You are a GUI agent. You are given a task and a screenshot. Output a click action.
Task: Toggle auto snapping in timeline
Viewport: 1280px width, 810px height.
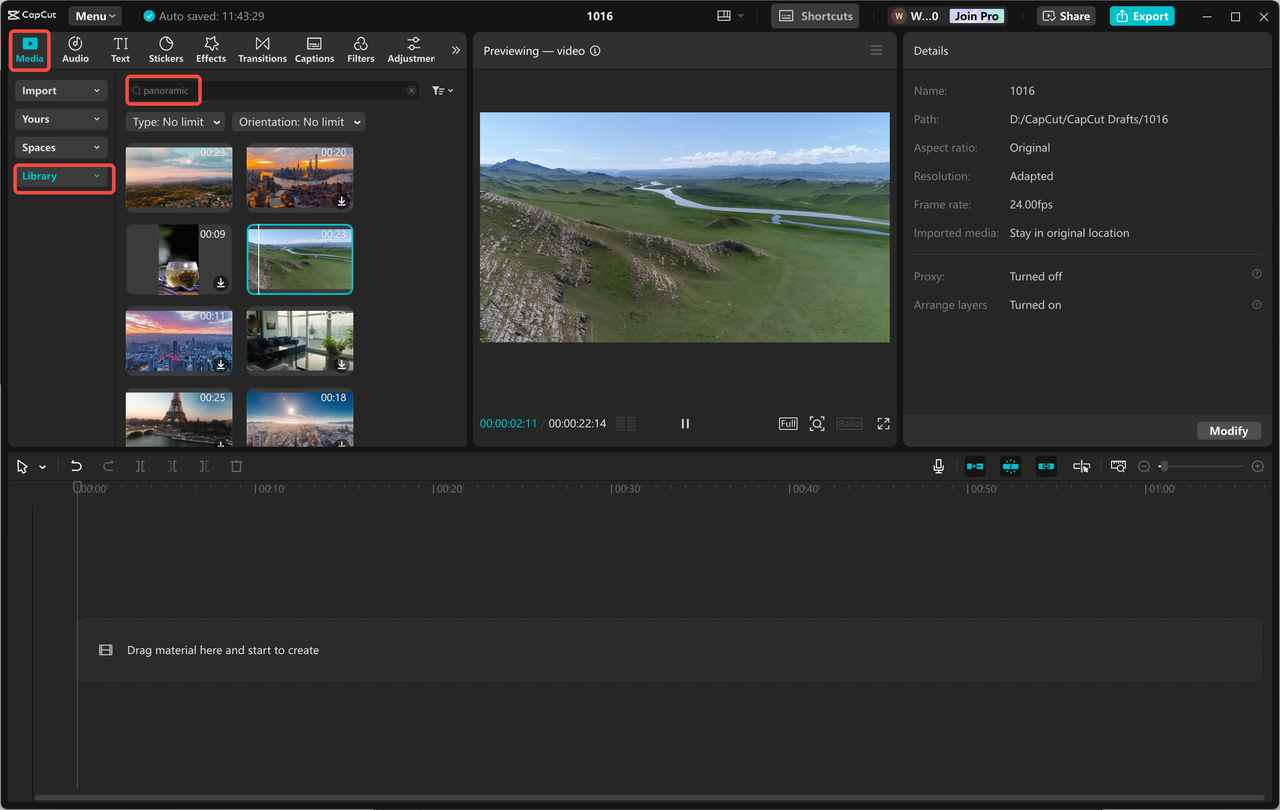click(1011, 466)
